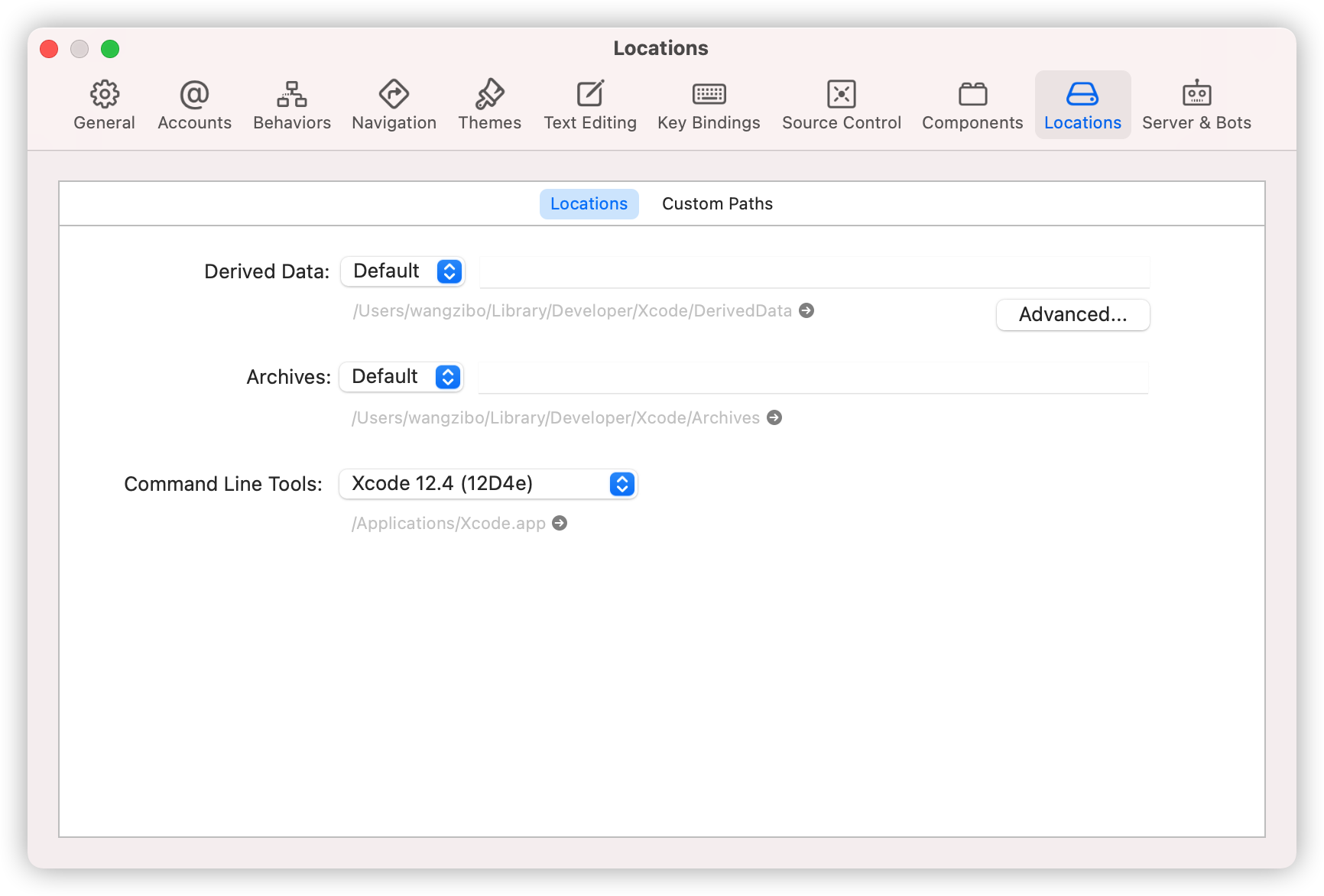Image resolution: width=1324 pixels, height=896 pixels.
Task: Open Command Line Tools Xcode 12.4 dropdown
Action: click(x=488, y=484)
